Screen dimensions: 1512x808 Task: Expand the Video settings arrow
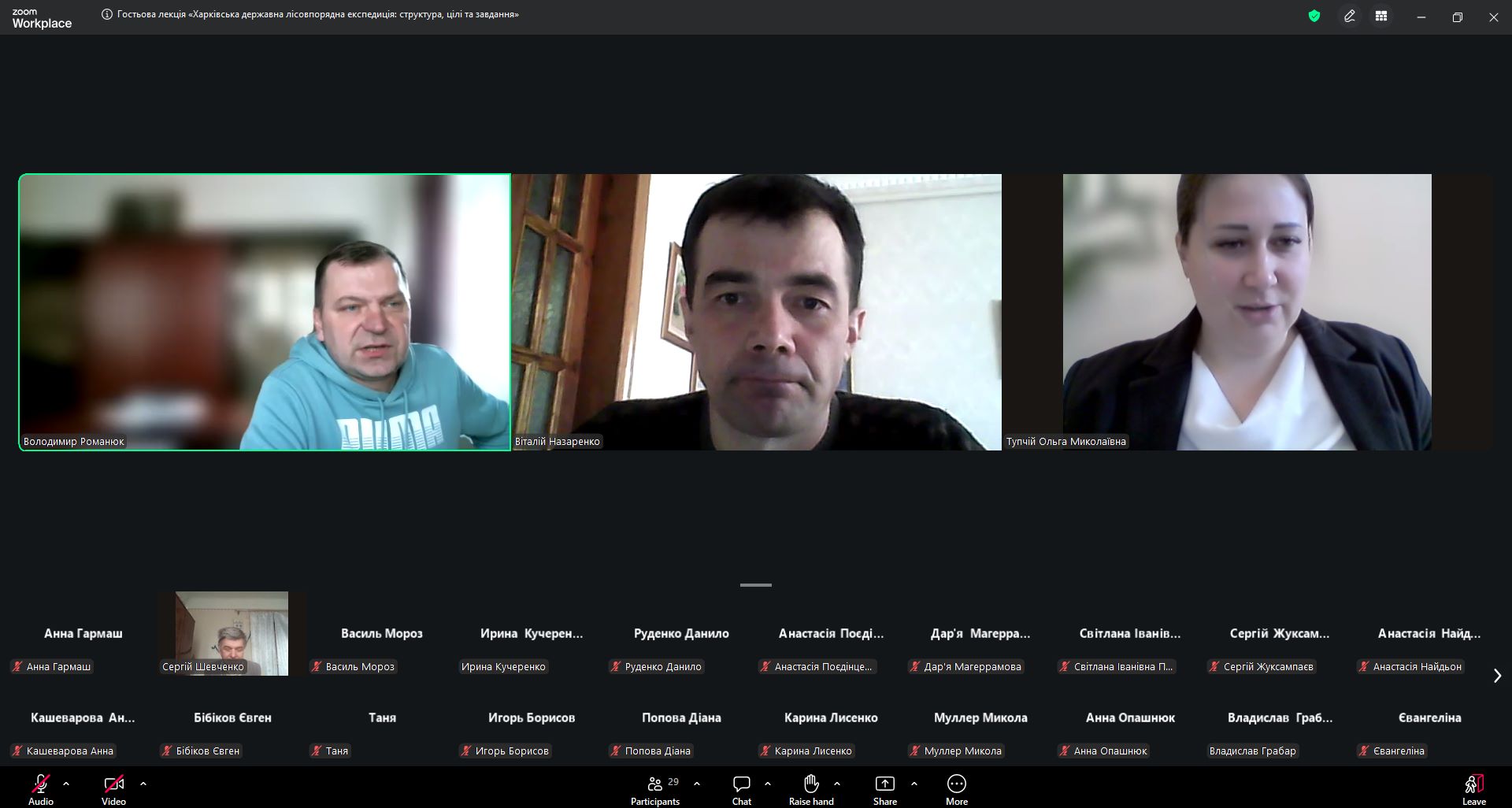(143, 784)
